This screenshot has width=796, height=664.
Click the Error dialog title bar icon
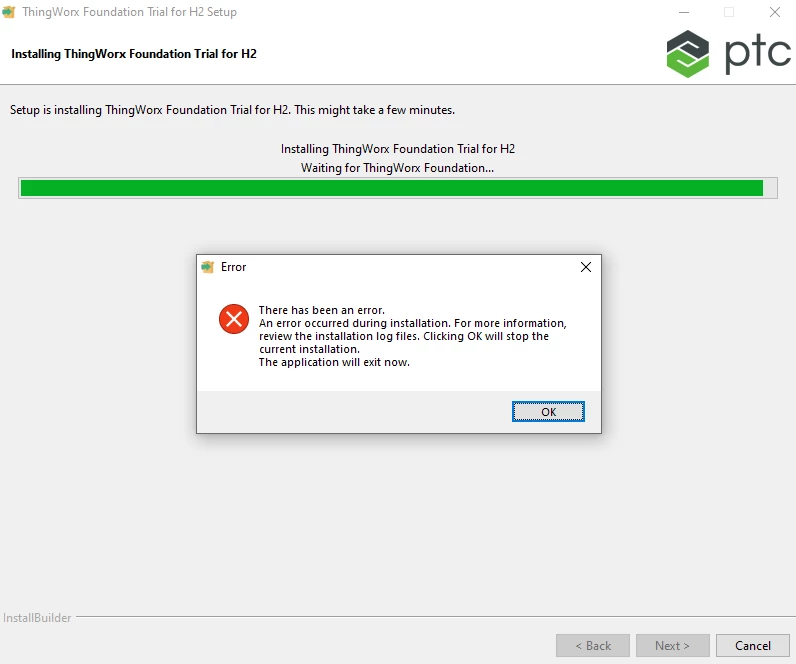pos(208,267)
